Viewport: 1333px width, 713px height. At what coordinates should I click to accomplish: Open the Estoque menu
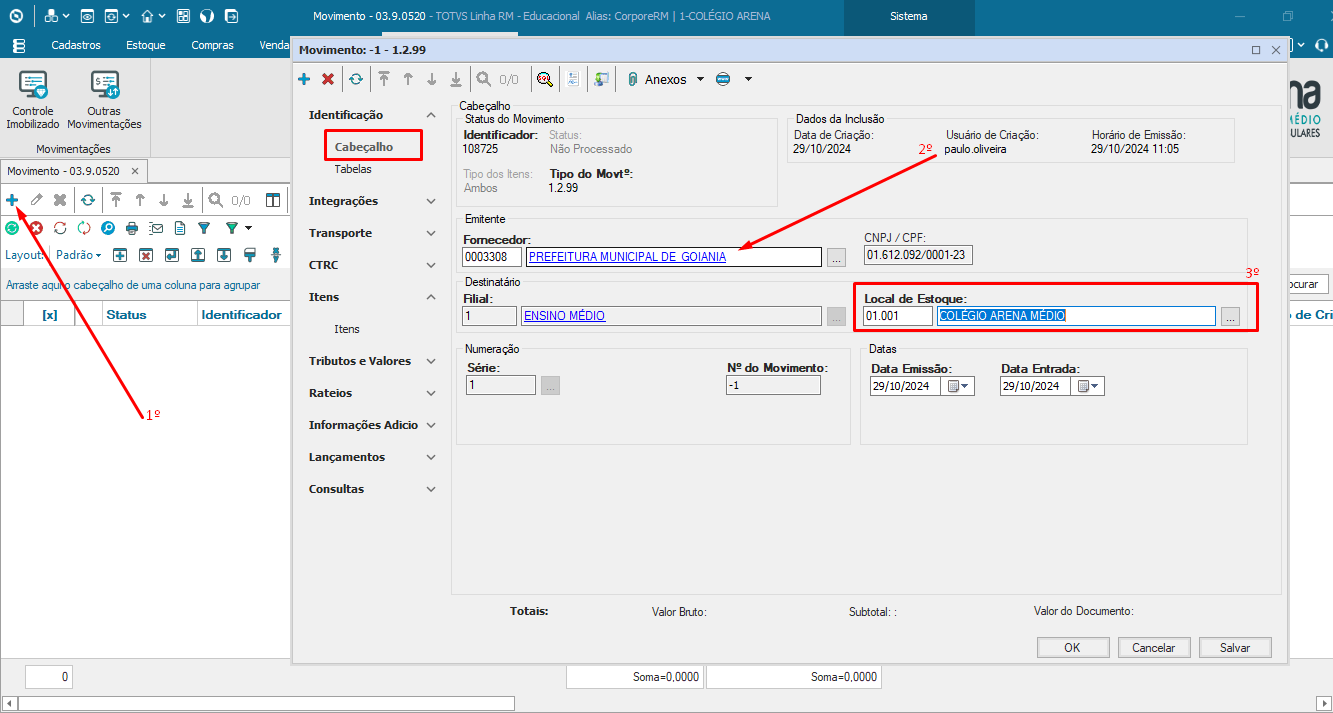pyautogui.click(x=146, y=45)
